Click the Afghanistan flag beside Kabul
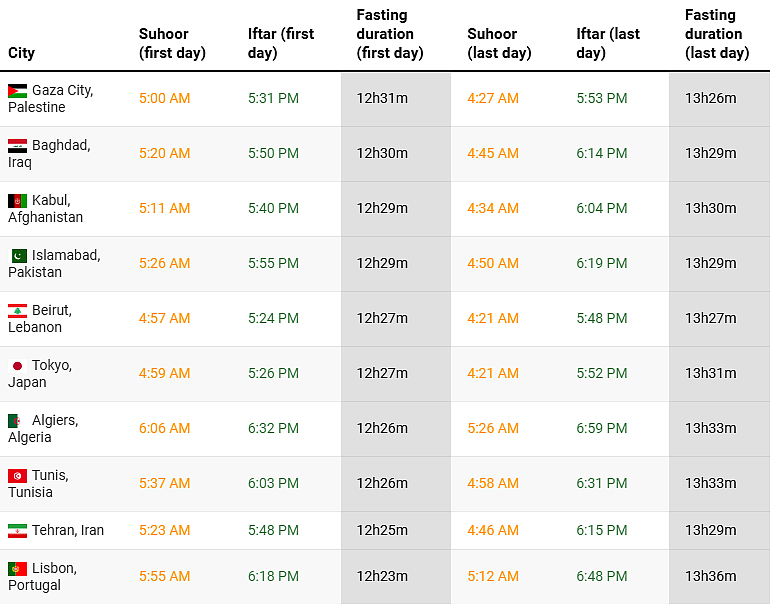Image resolution: width=778 pixels, height=610 pixels. point(17,201)
